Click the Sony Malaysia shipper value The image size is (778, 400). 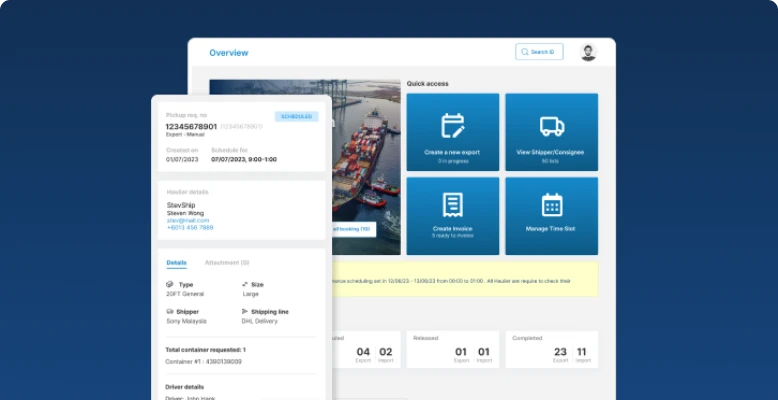[x=186, y=321]
